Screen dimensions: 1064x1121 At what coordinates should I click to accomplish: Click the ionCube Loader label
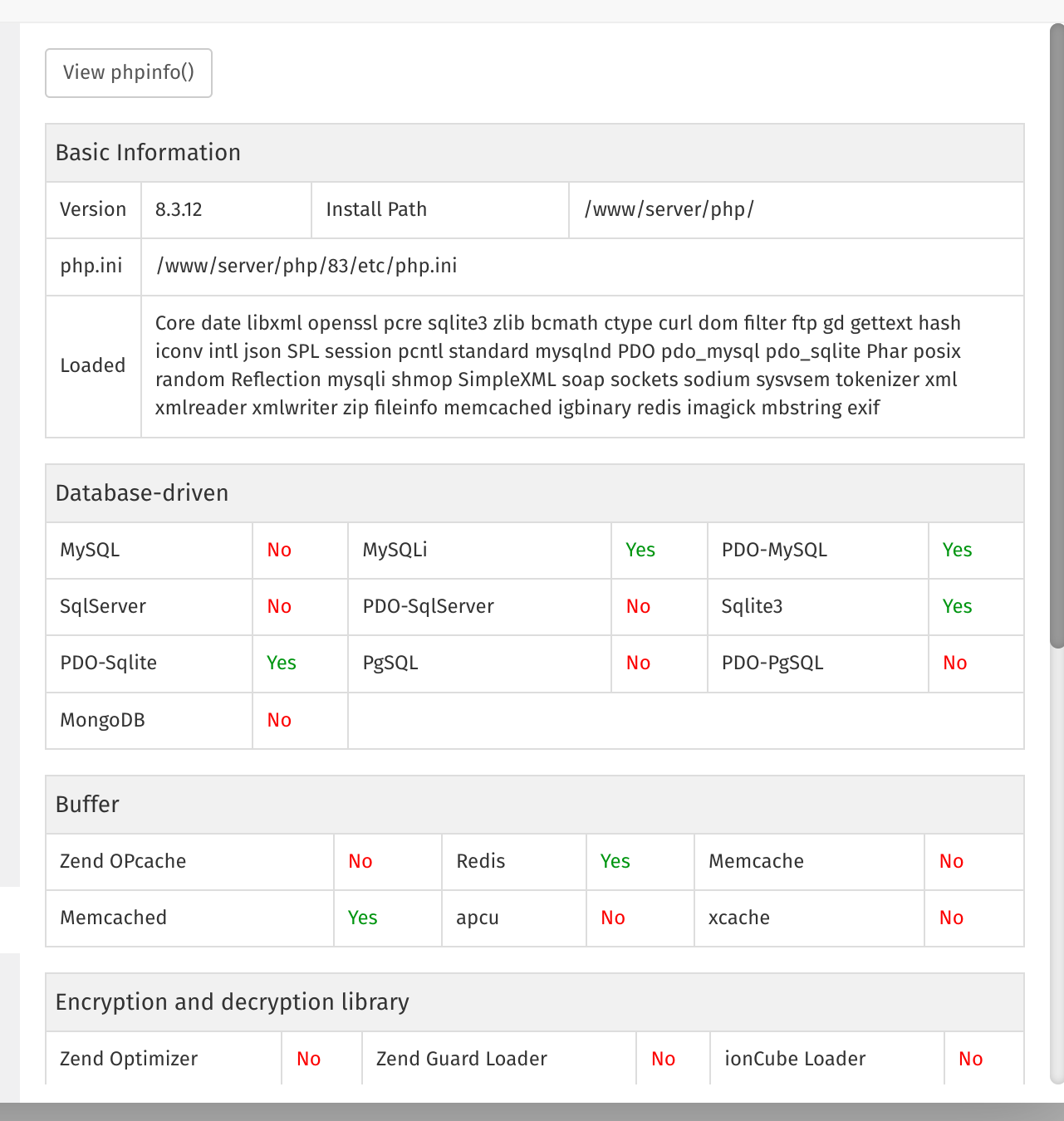coord(795,1059)
